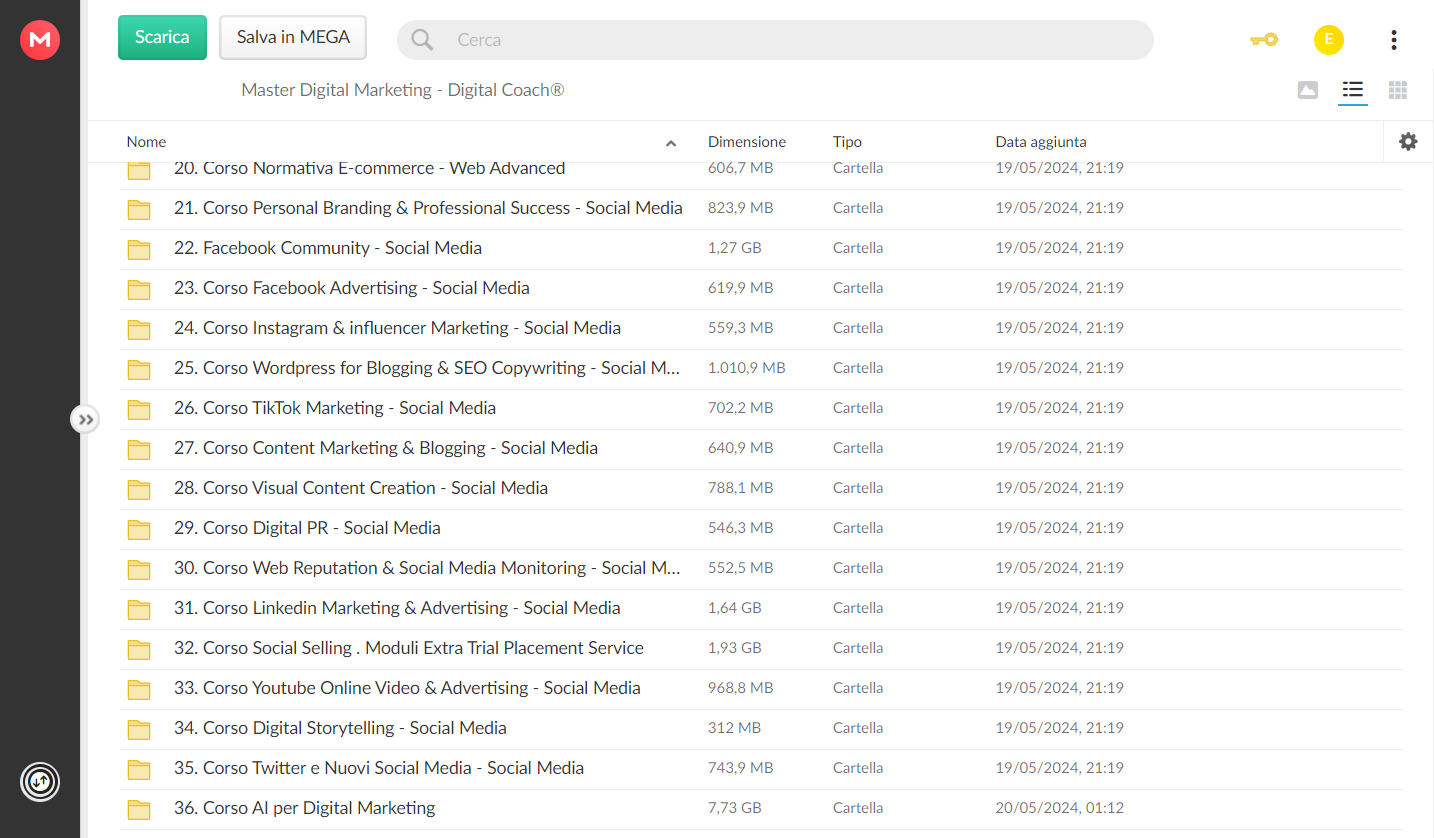This screenshot has width=1434, height=838.
Task: Click the Salva in MEGA button
Action: [x=293, y=38]
